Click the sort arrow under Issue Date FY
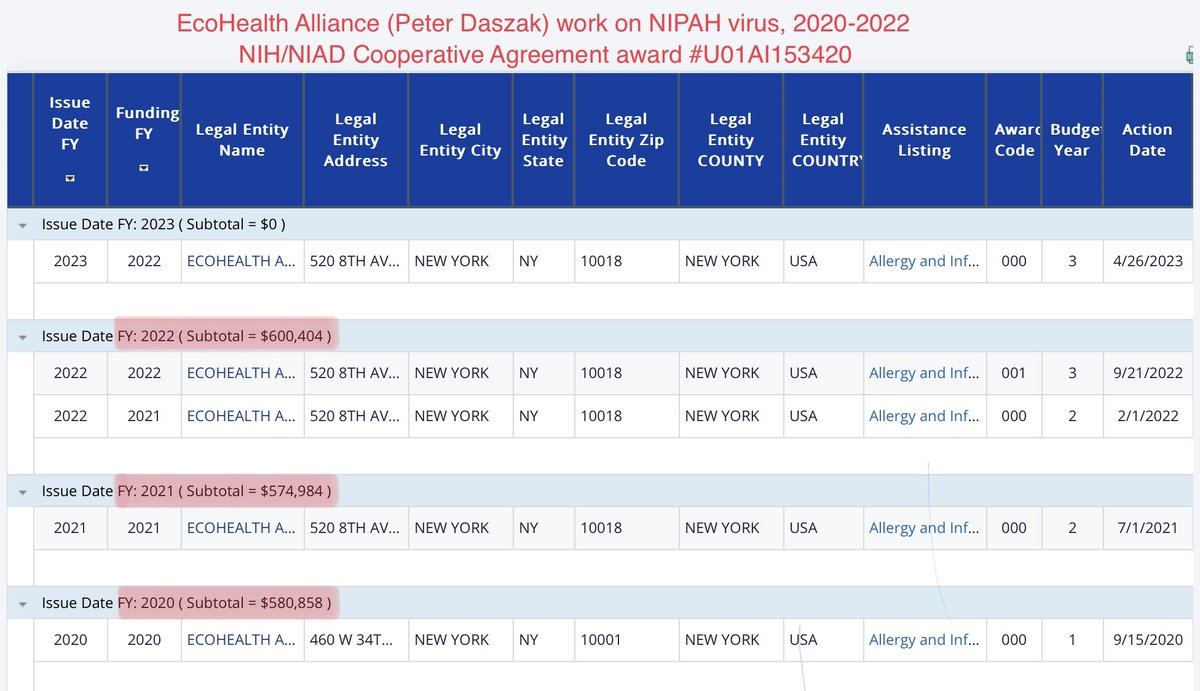The image size is (1200, 691). tap(70, 177)
